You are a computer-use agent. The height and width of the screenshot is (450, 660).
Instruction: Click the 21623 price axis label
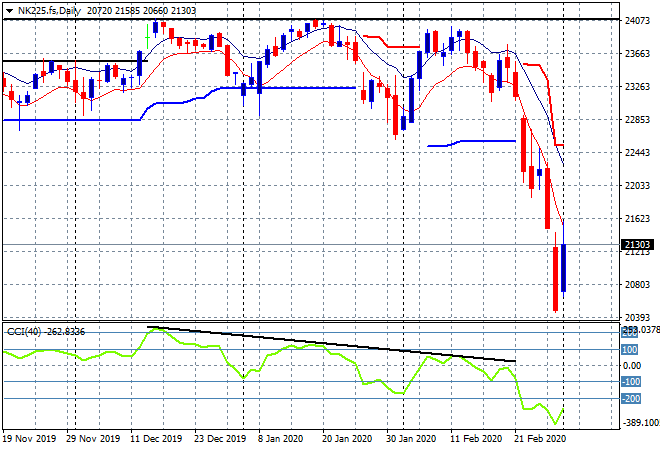click(x=637, y=218)
